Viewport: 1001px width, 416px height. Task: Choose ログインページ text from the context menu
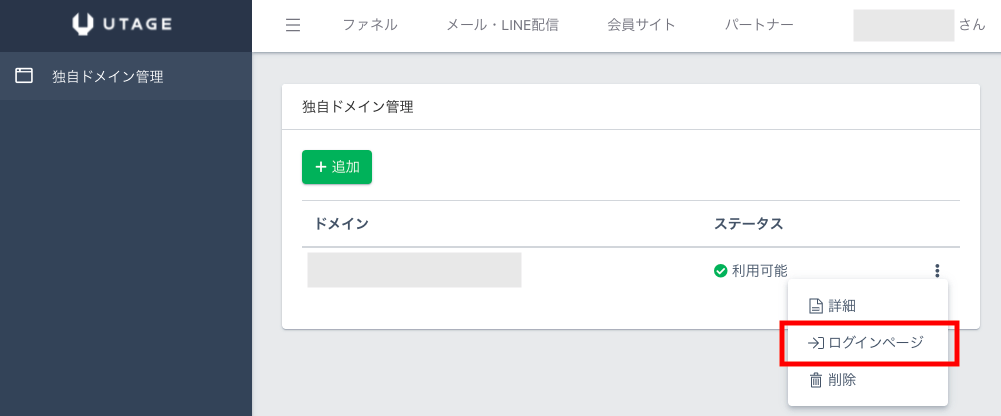876,343
